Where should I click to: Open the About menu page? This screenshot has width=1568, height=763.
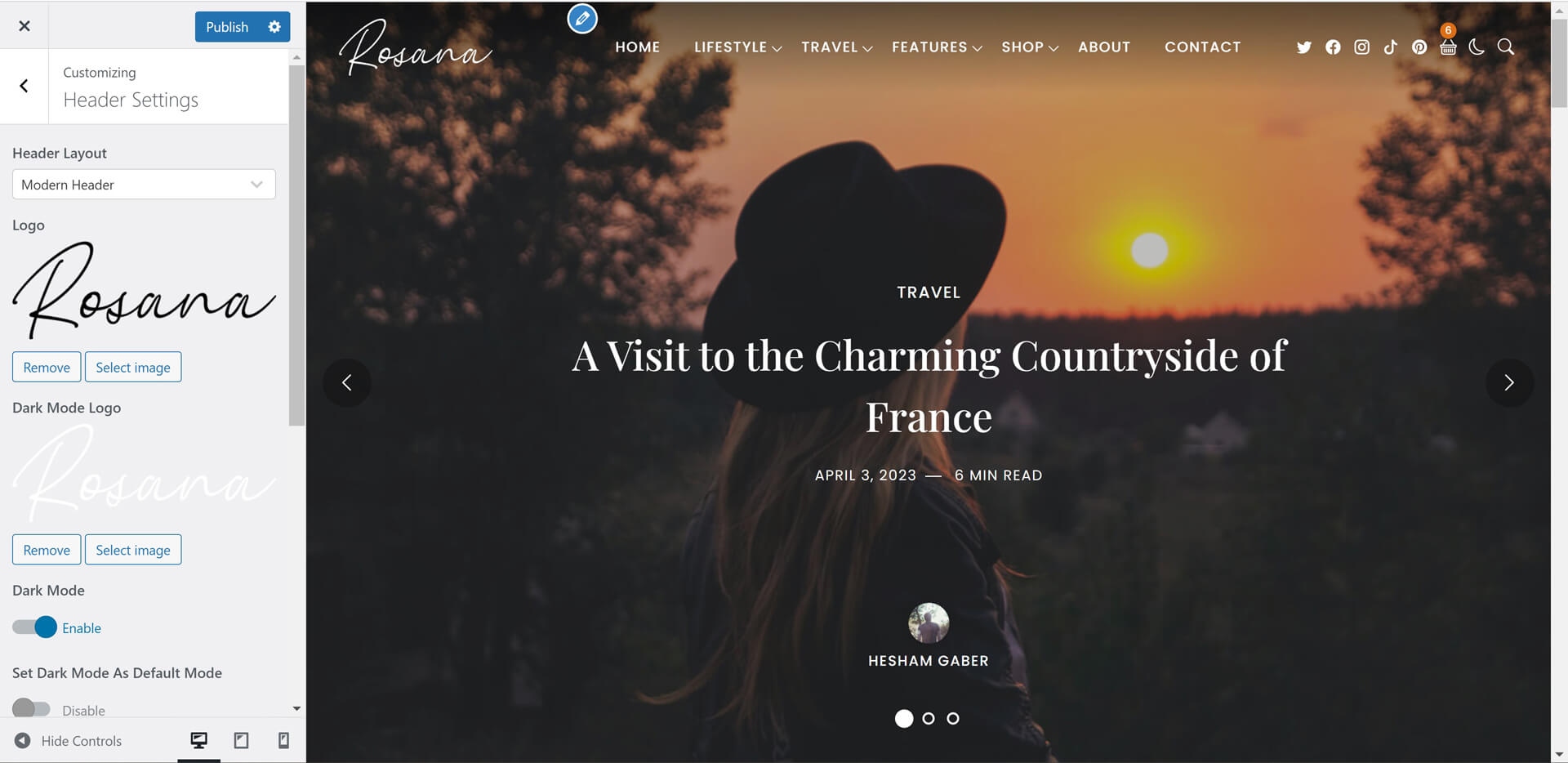tap(1104, 47)
